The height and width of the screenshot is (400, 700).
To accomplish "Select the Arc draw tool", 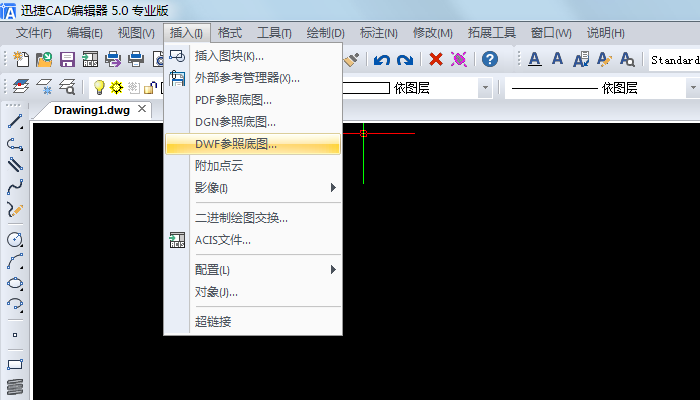I will tap(15, 261).
